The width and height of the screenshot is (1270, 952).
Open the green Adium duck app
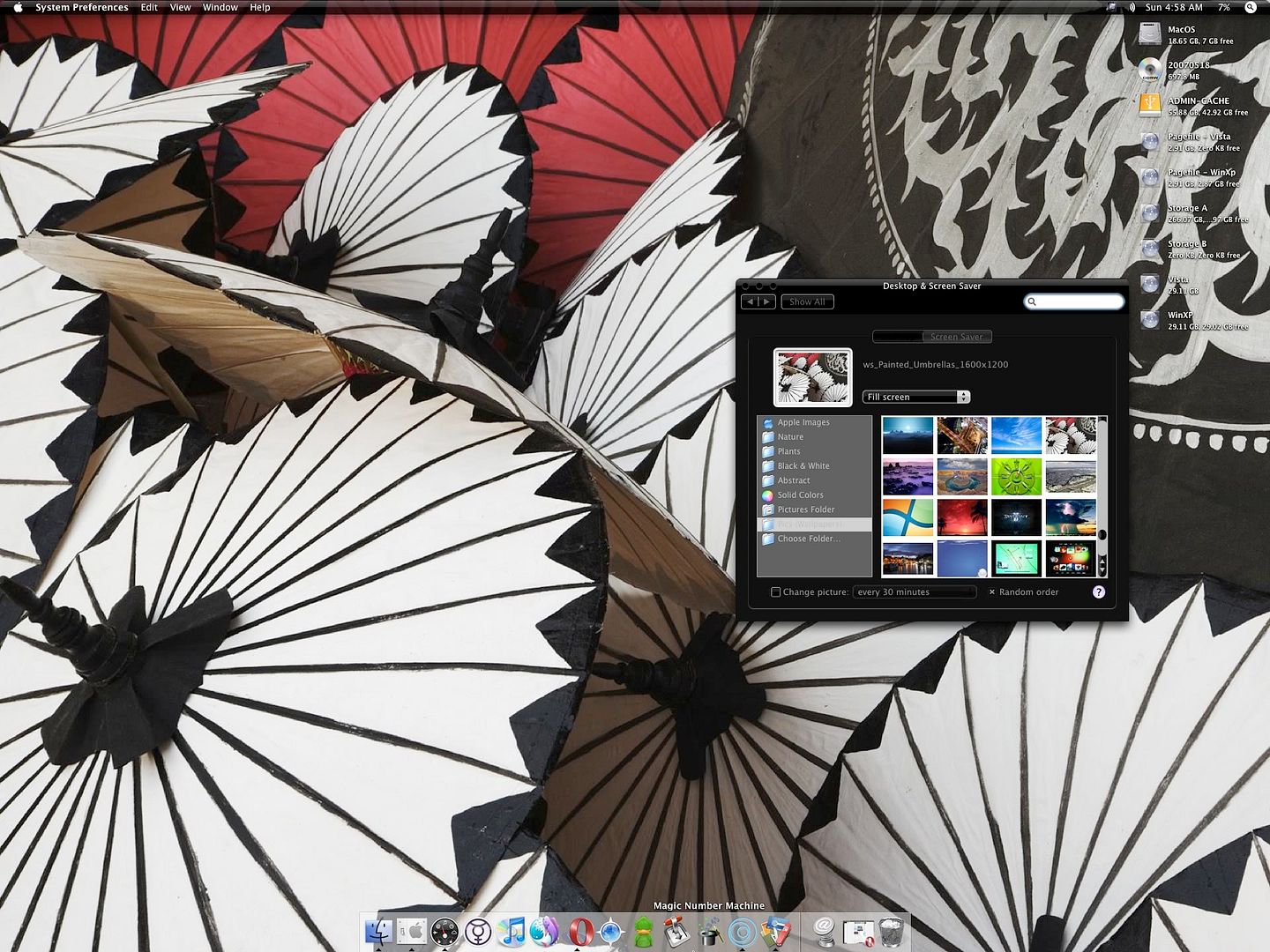(645, 932)
